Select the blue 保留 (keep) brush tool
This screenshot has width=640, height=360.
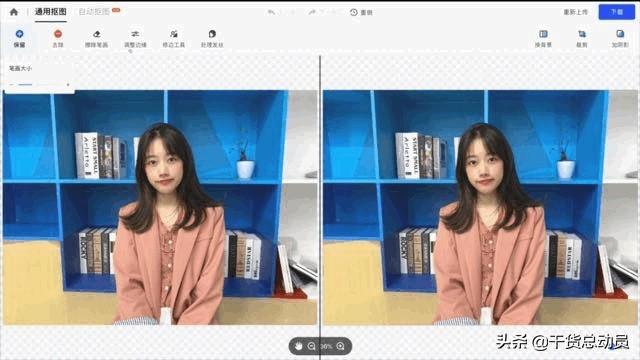coord(19,38)
